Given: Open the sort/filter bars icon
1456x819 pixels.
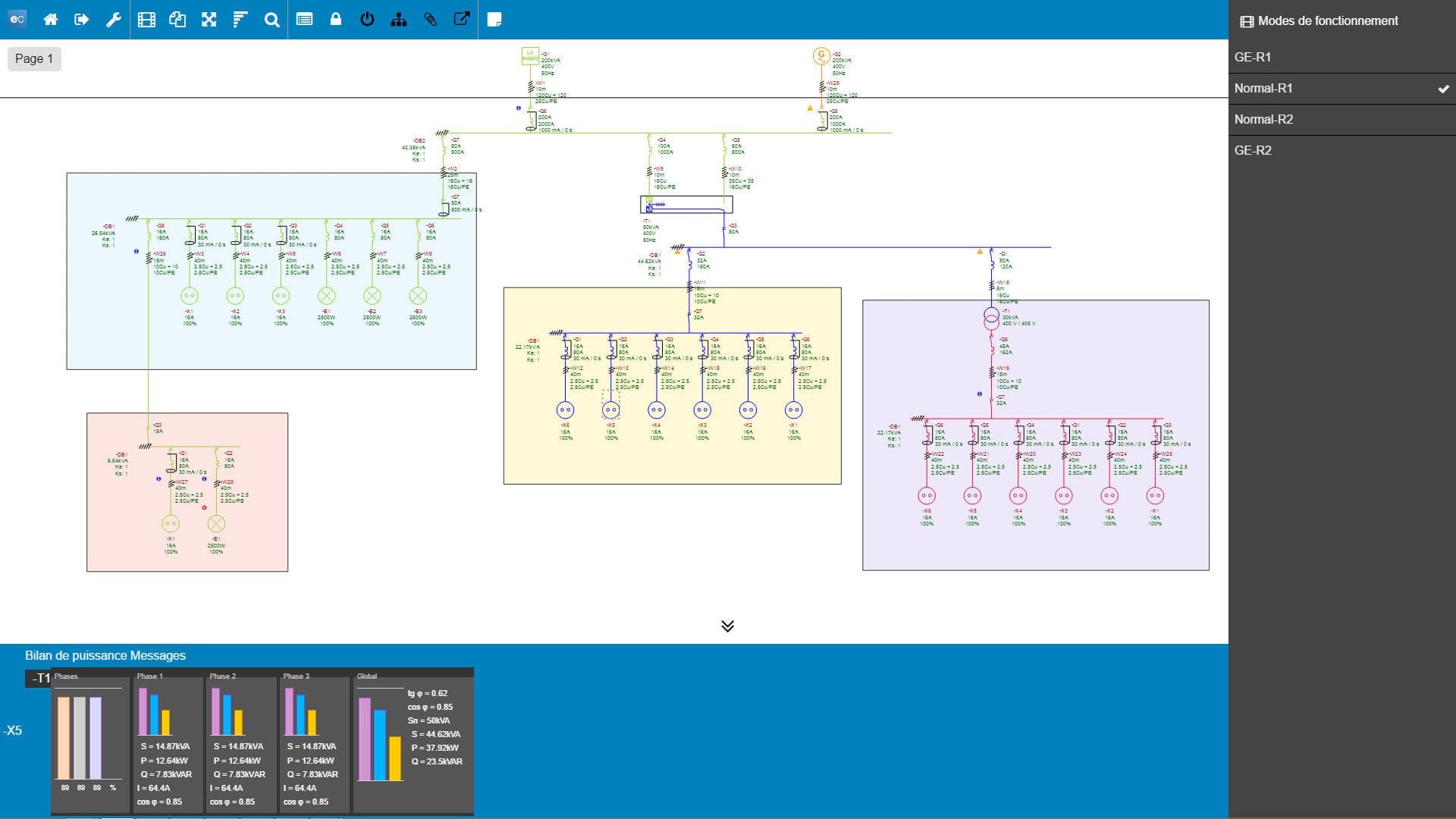Looking at the screenshot, I should [240, 20].
